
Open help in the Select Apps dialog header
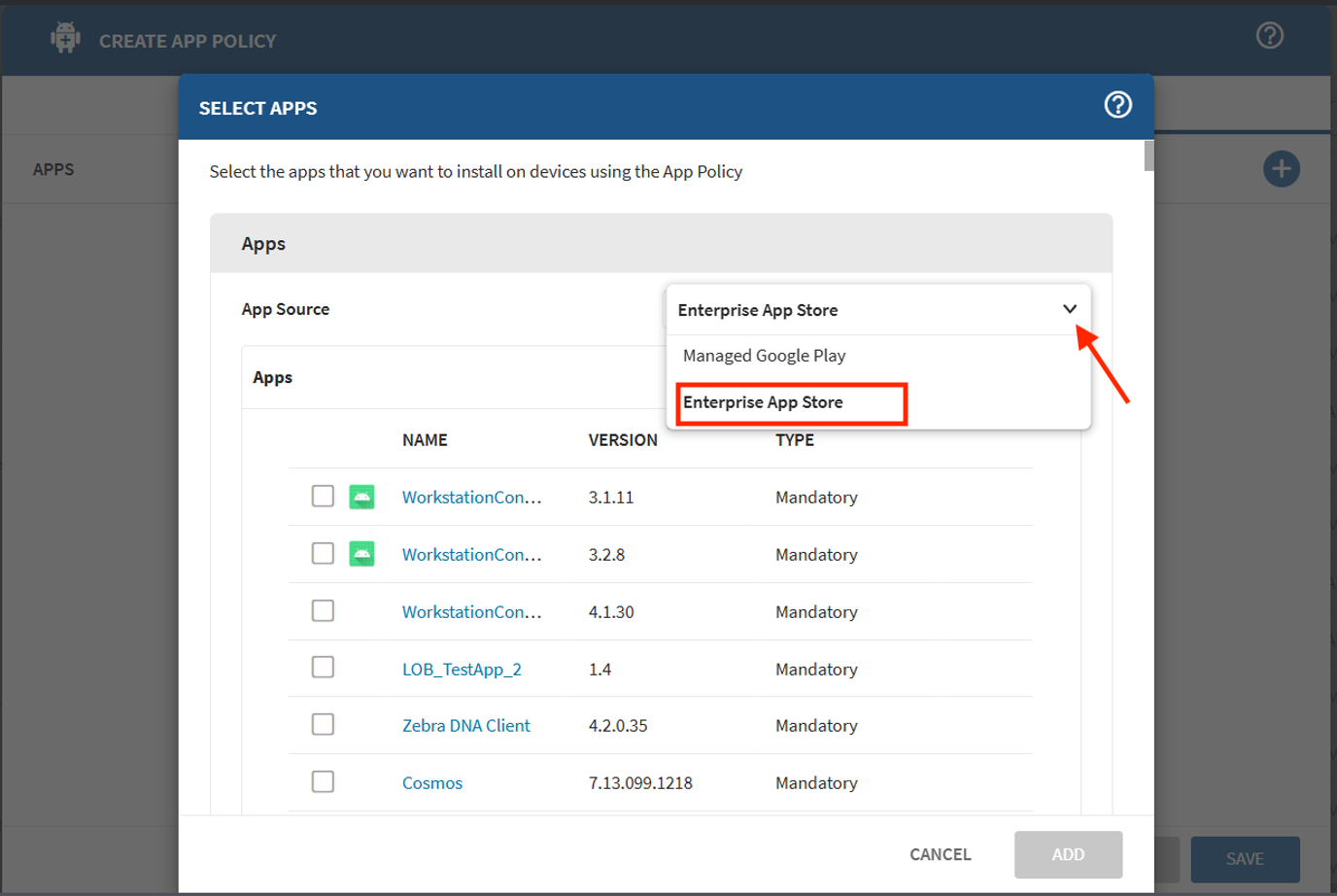coord(1118,105)
